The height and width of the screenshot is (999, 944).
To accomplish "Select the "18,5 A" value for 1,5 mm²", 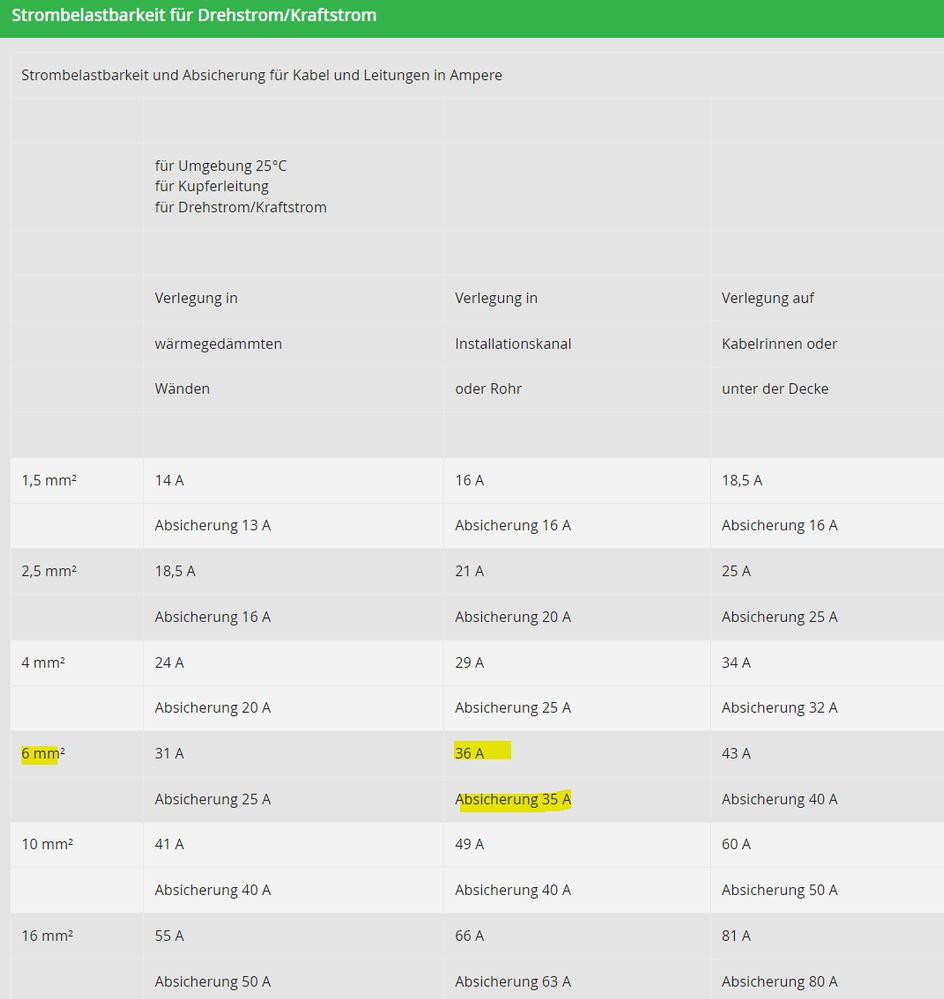I will (x=742, y=480).
